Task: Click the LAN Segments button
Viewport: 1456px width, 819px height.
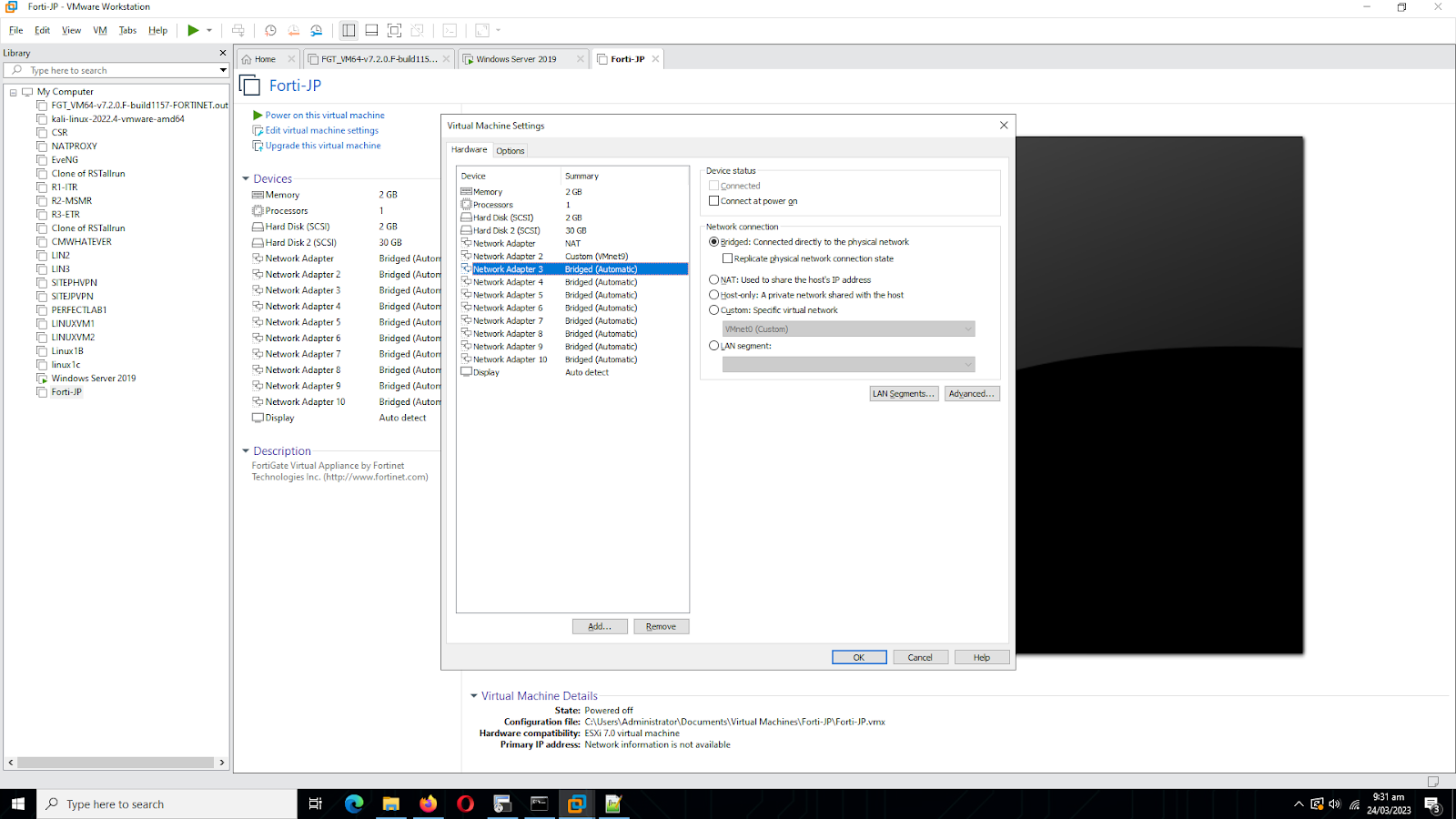Action: coord(903,394)
